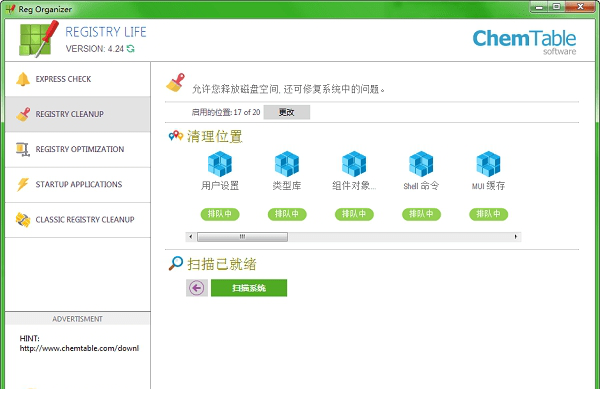Select the 用户设置 cube icon

pos(220,164)
